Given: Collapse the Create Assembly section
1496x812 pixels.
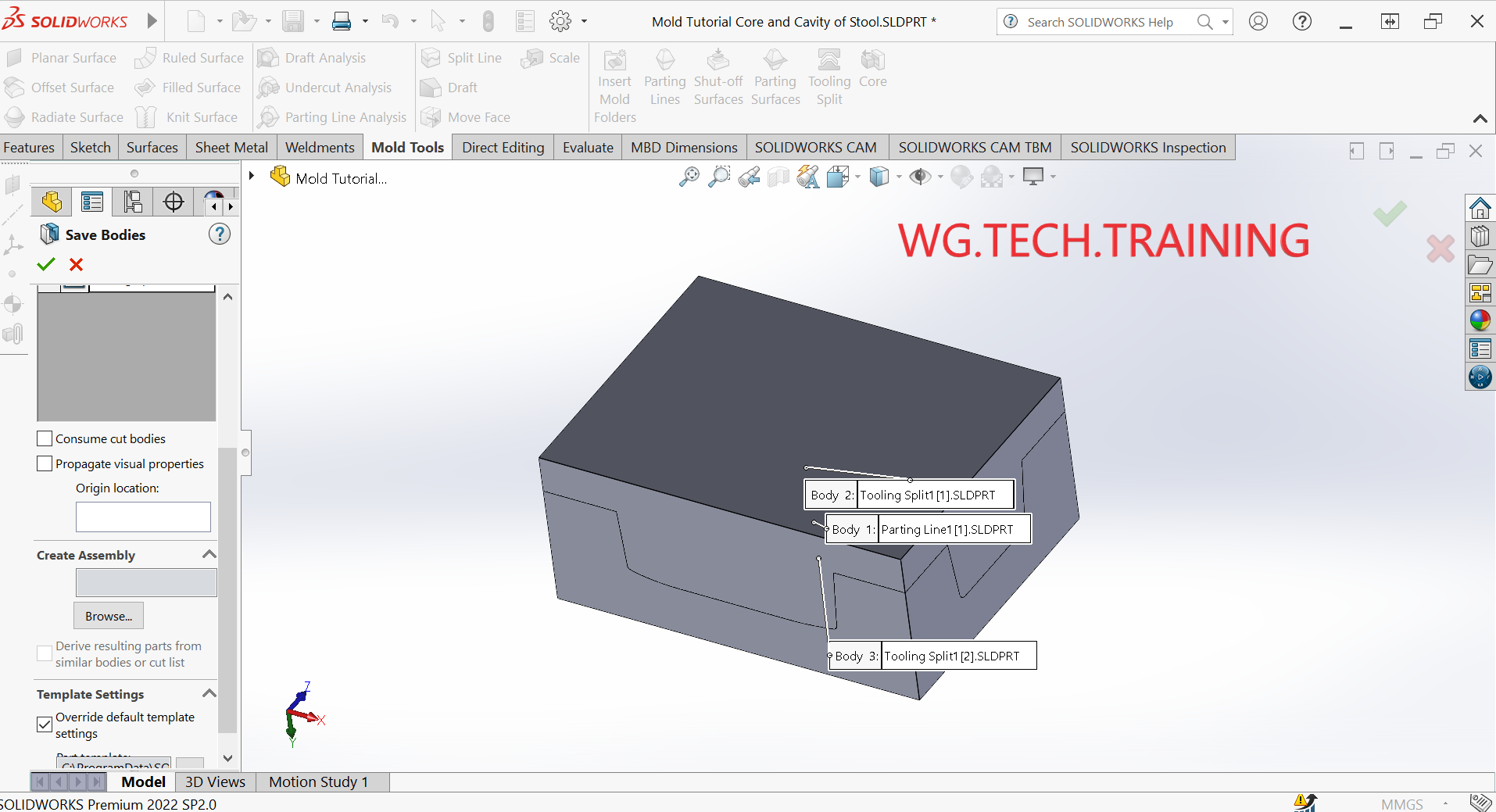Looking at the screenshot, I should [209, 554].
